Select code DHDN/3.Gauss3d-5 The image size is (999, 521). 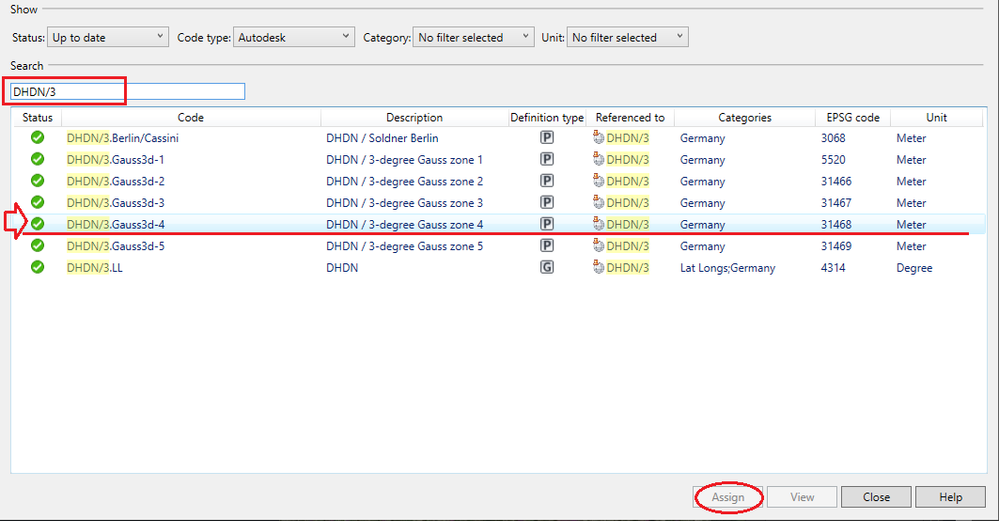pos(115,246)
